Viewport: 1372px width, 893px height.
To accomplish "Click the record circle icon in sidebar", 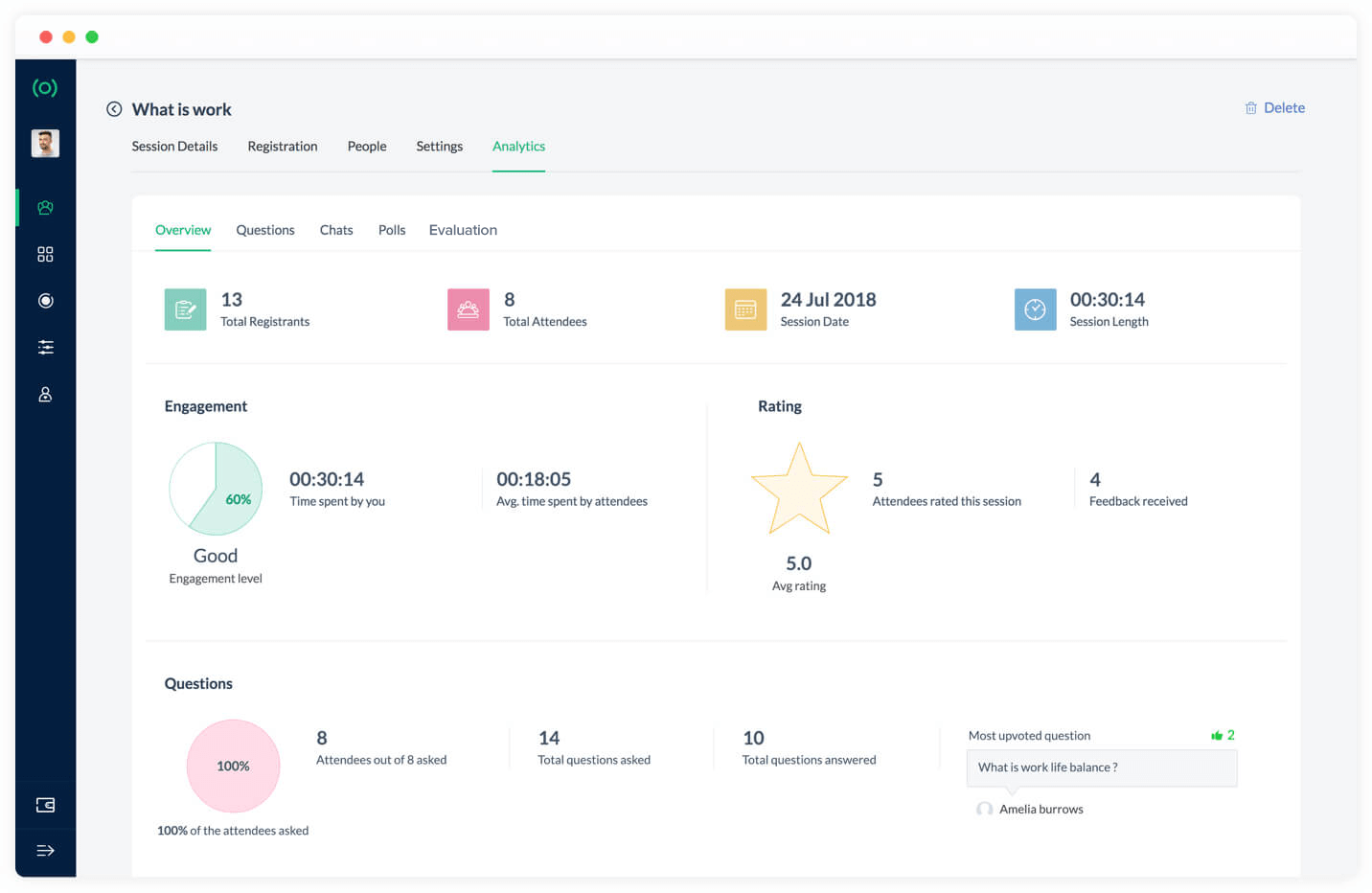I will (x=45, y=301).
